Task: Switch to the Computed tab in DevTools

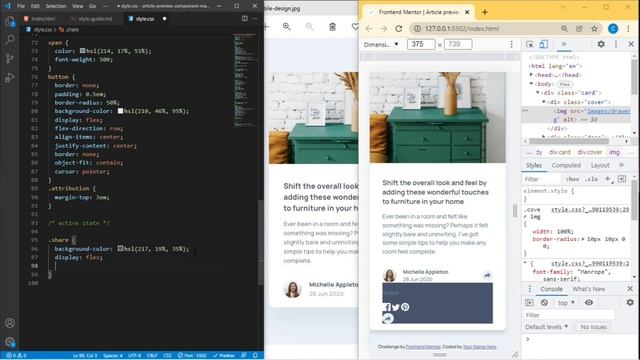Action: tap(566, 165)
